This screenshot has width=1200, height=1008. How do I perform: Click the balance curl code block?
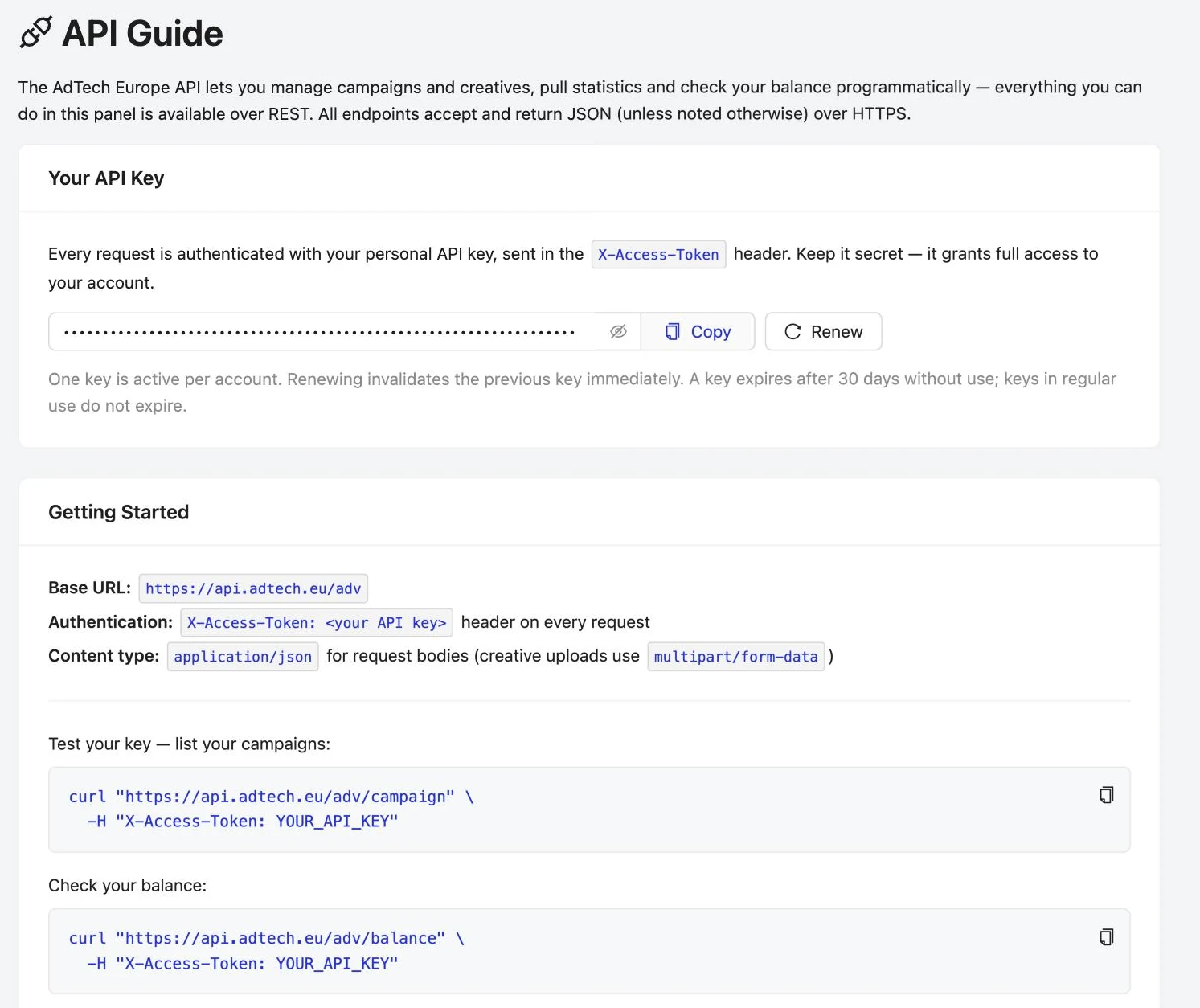pyautogui.click(x=589, y=951)
